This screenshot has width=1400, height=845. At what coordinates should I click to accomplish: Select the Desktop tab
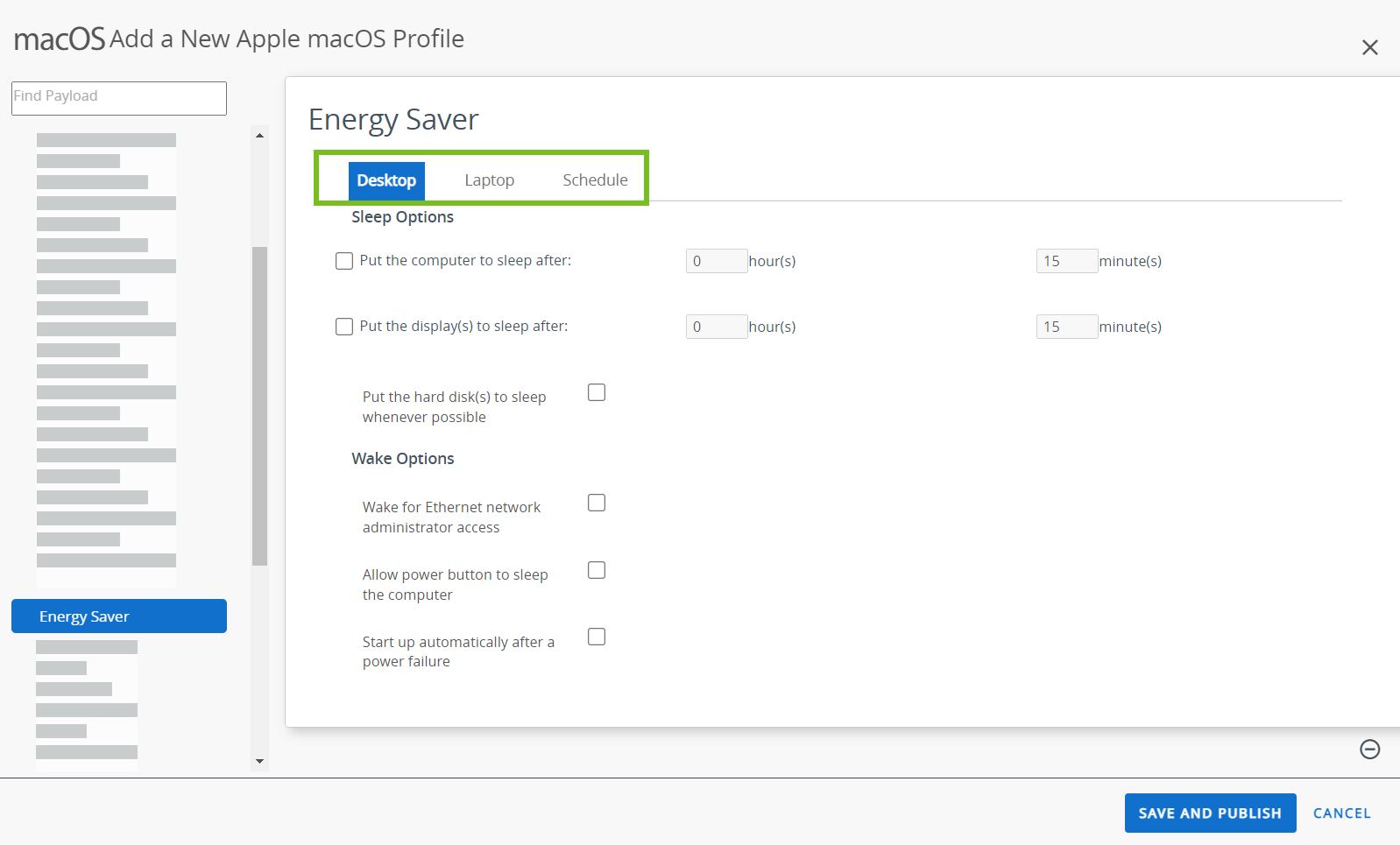point(386,180)
